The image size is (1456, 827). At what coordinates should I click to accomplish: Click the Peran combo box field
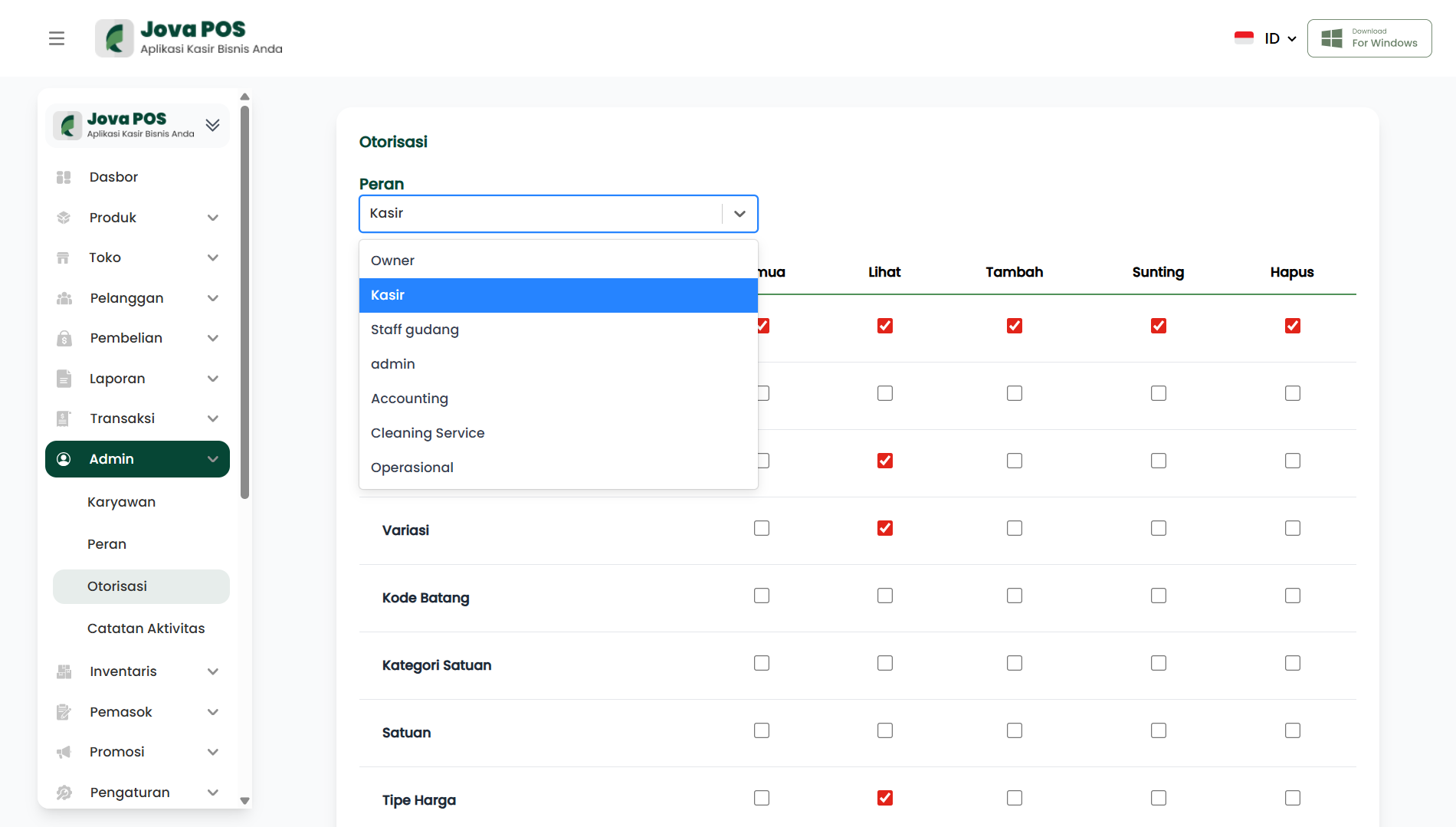(x=540, y=214)
